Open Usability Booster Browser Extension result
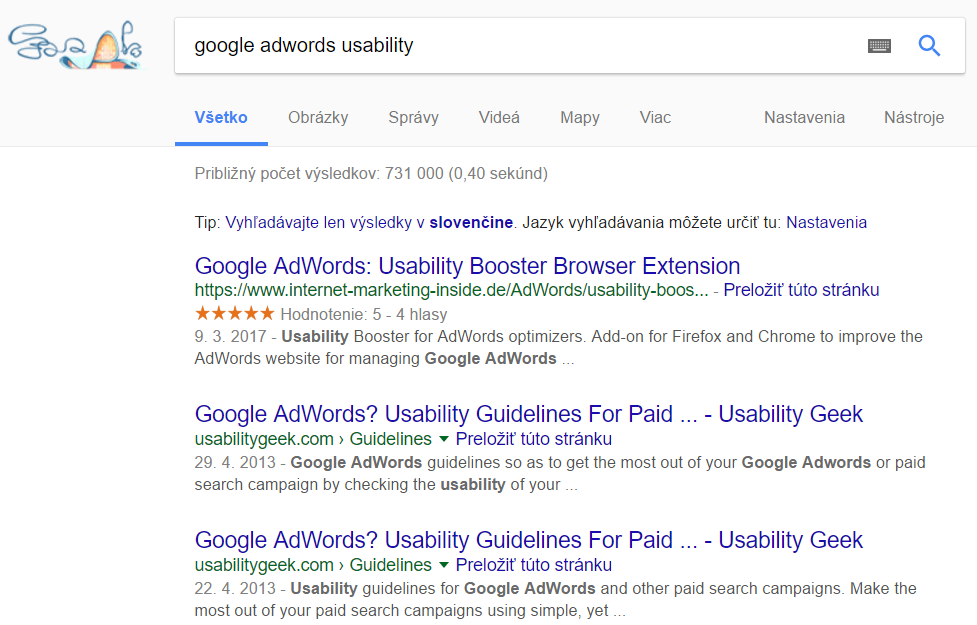977x625 pixels. point(467,266)
